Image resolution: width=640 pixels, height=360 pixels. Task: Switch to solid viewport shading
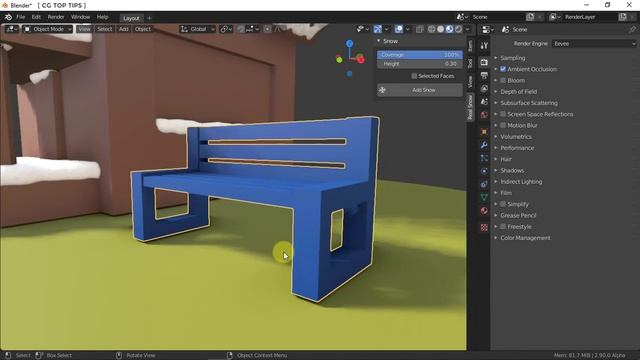[440, 29]
